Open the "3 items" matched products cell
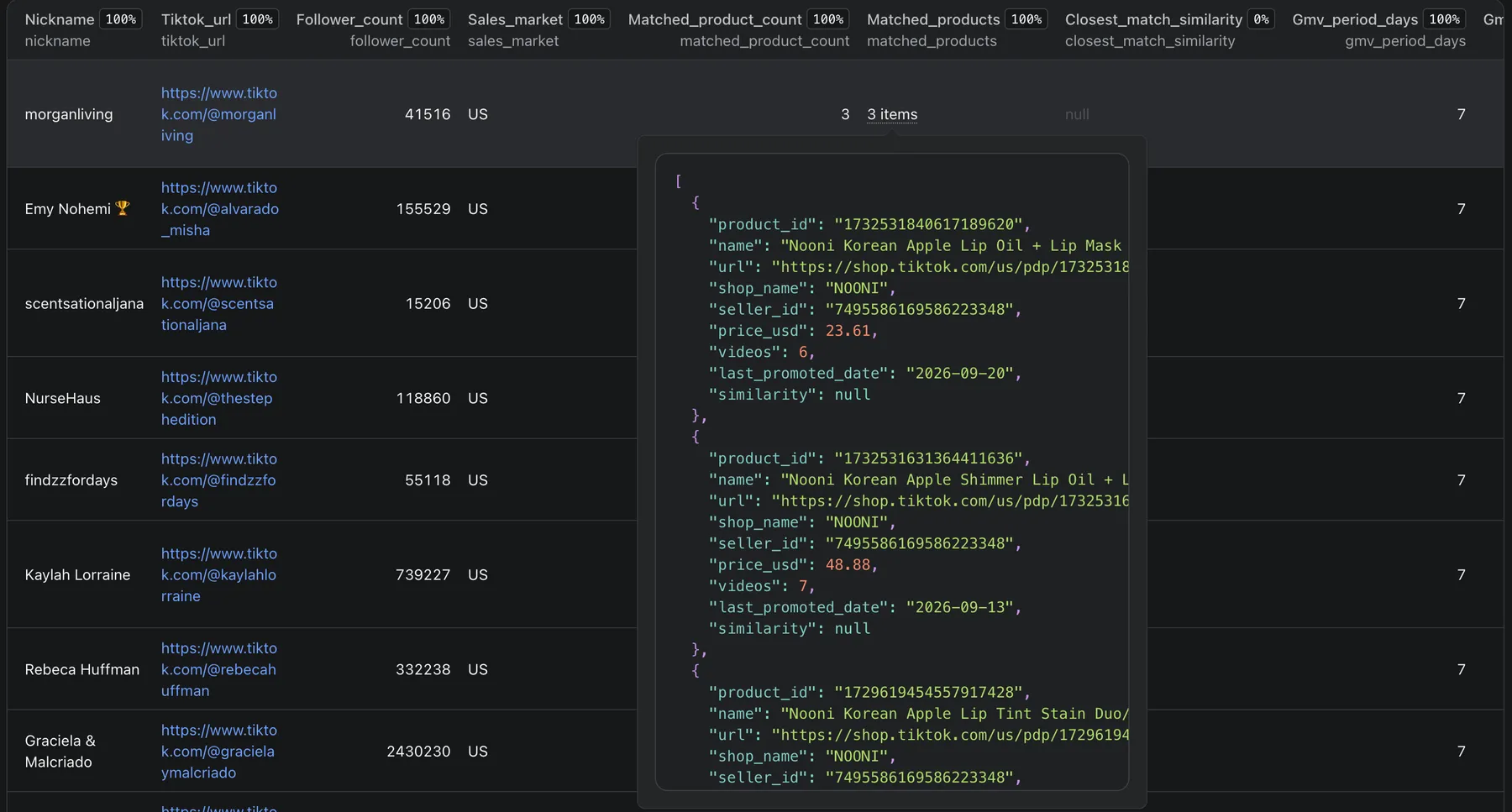Screen dimensions: 1512x812 tap(892, 114)
